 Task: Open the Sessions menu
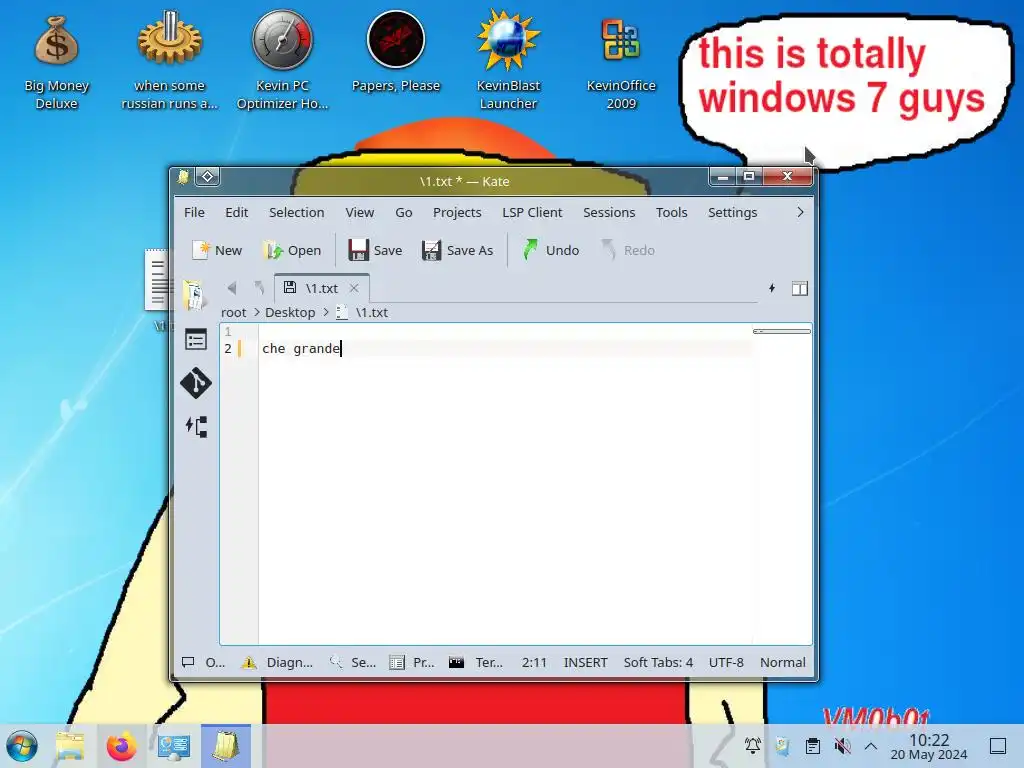pos(609,212)
